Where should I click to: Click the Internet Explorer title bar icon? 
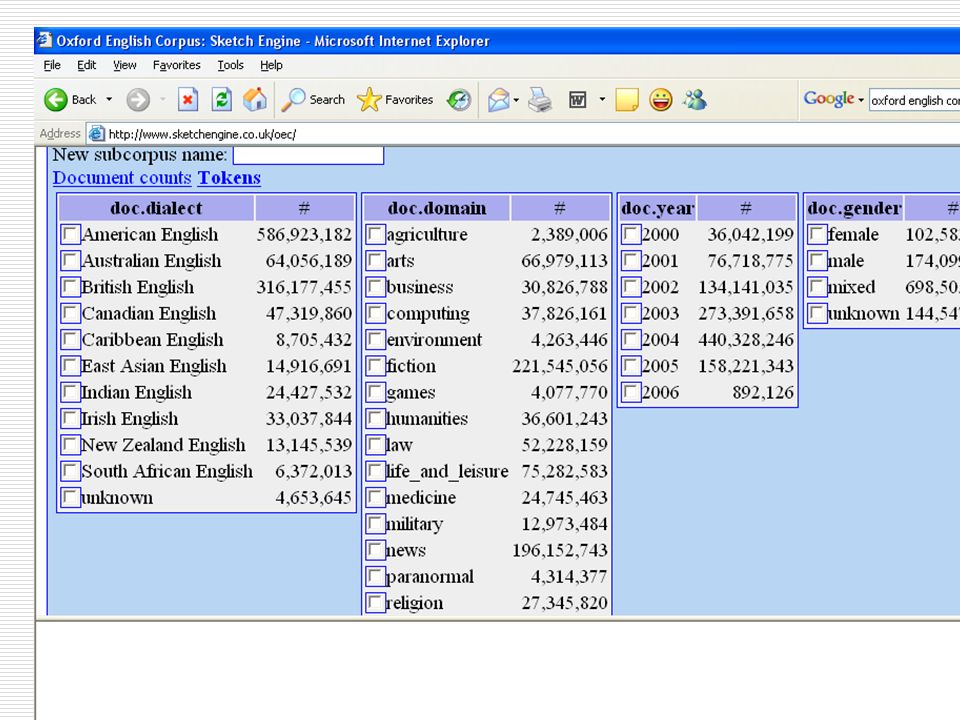pos(44,40)
